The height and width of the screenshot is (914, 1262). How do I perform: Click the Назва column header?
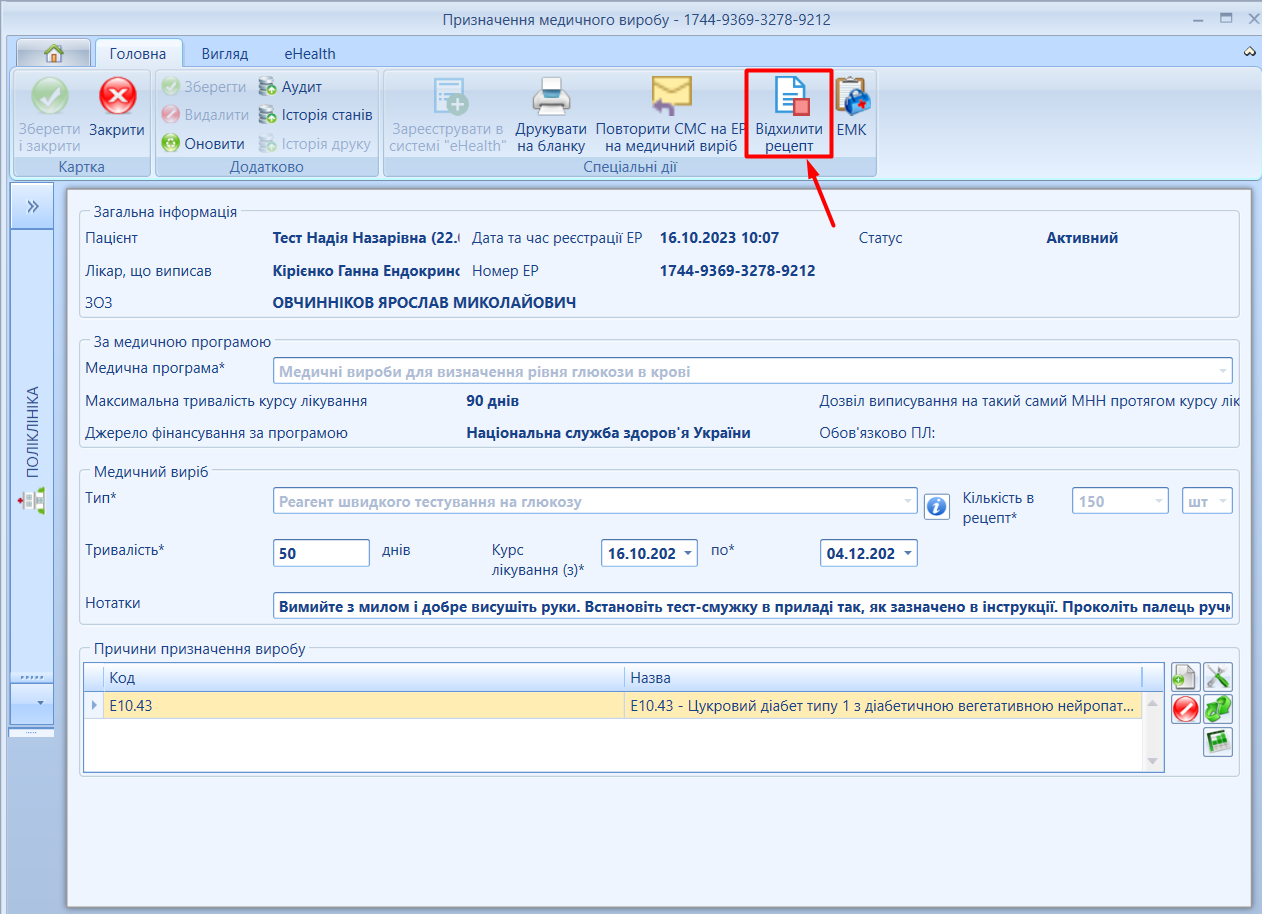(x=883, y=678)
